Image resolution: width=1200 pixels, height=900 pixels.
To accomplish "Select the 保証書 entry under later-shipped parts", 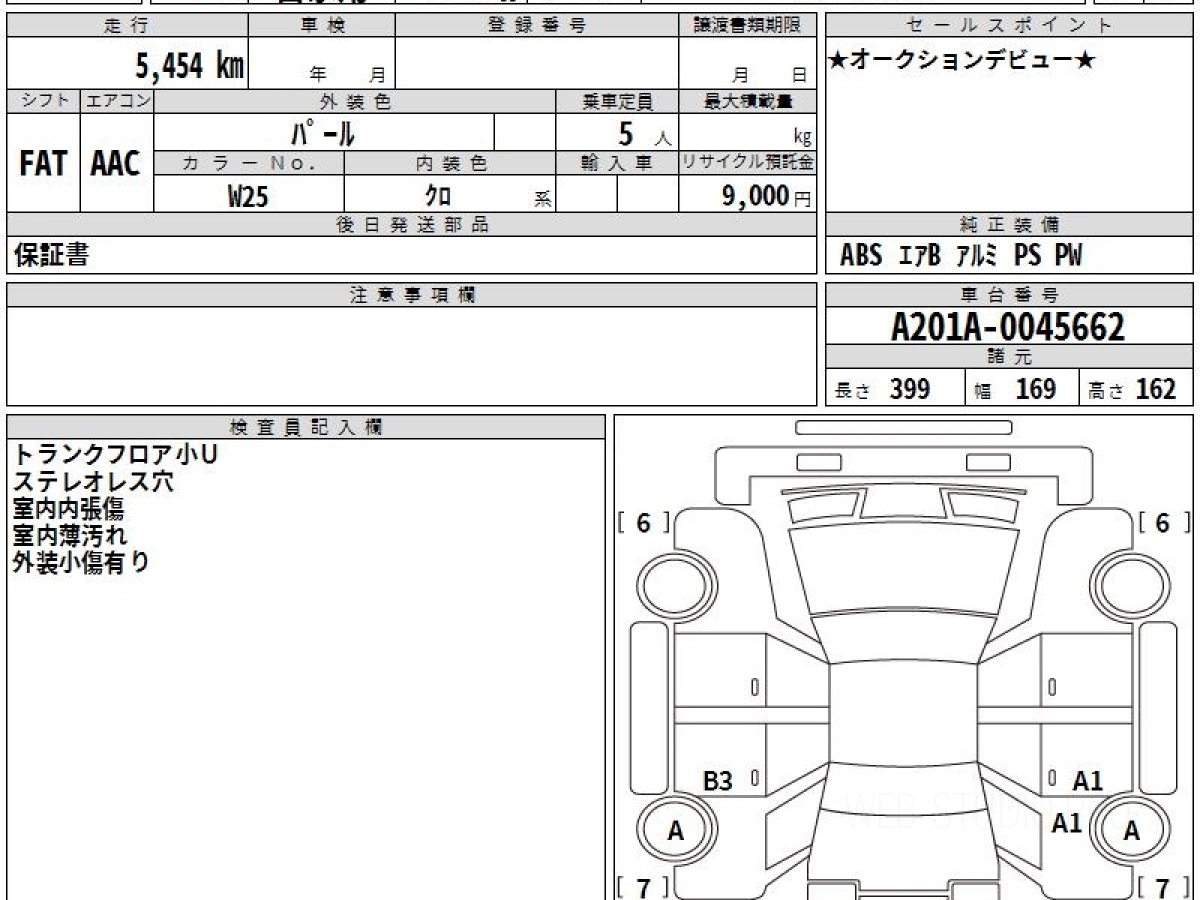I will pos(51,256).
